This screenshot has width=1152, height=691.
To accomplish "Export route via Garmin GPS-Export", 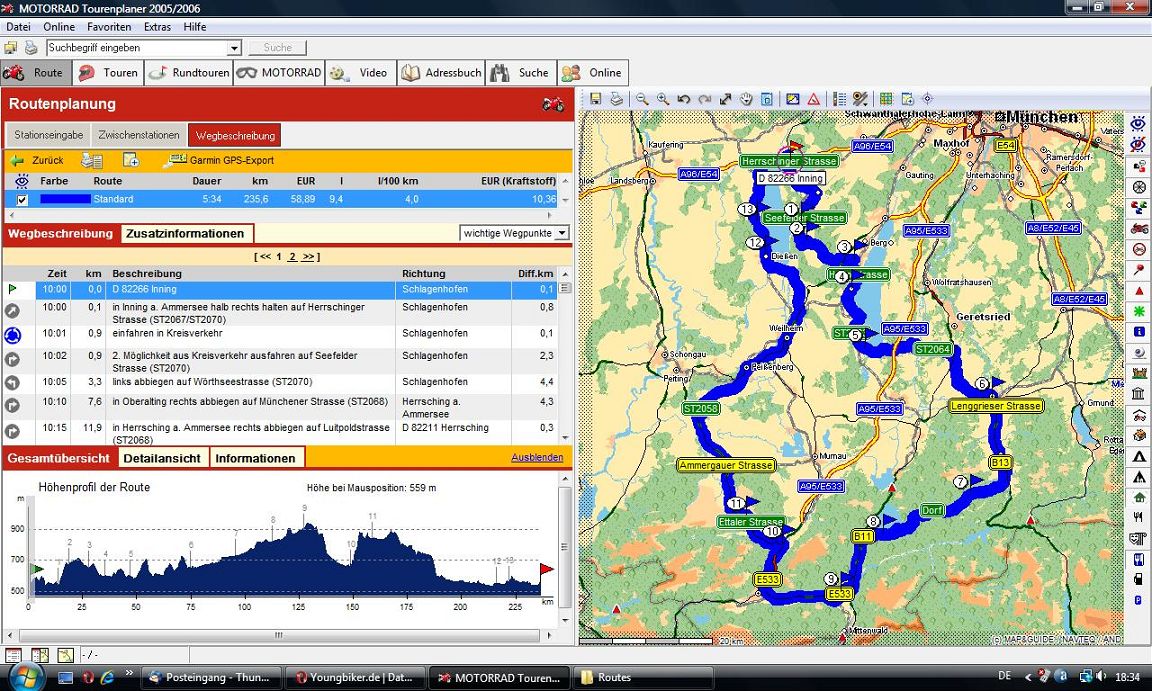I will point(219,160).
